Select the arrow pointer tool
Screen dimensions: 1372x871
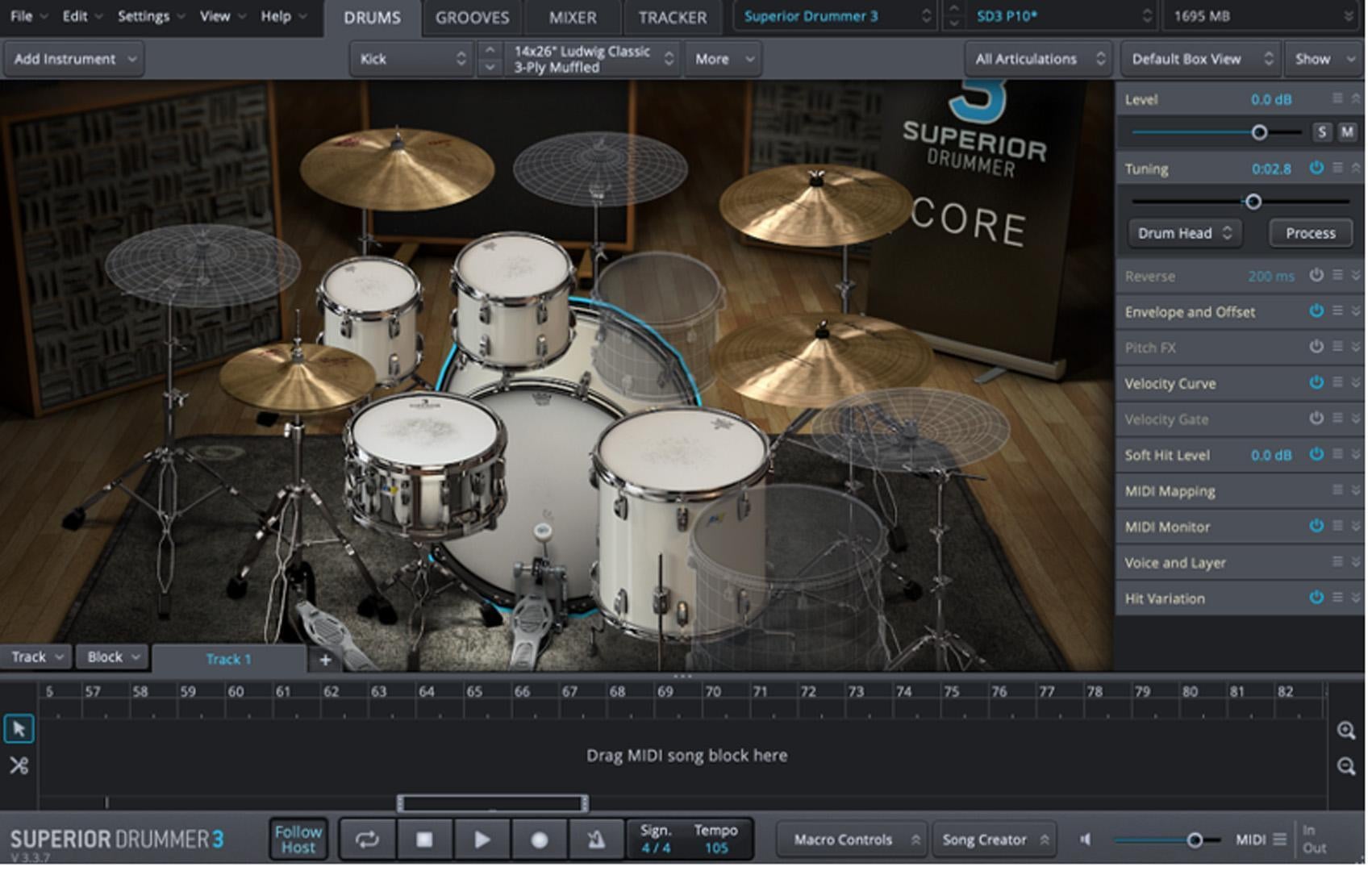pyautogui.click(x=19, y=728)
